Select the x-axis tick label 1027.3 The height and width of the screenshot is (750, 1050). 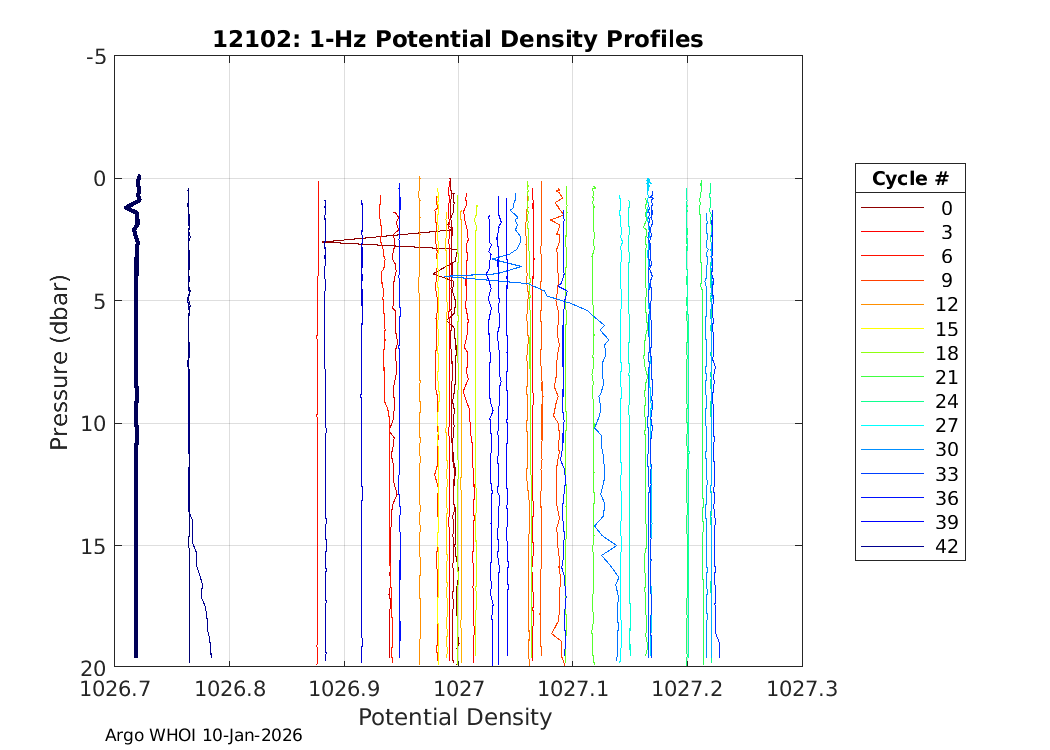click(x=801, y=688)
